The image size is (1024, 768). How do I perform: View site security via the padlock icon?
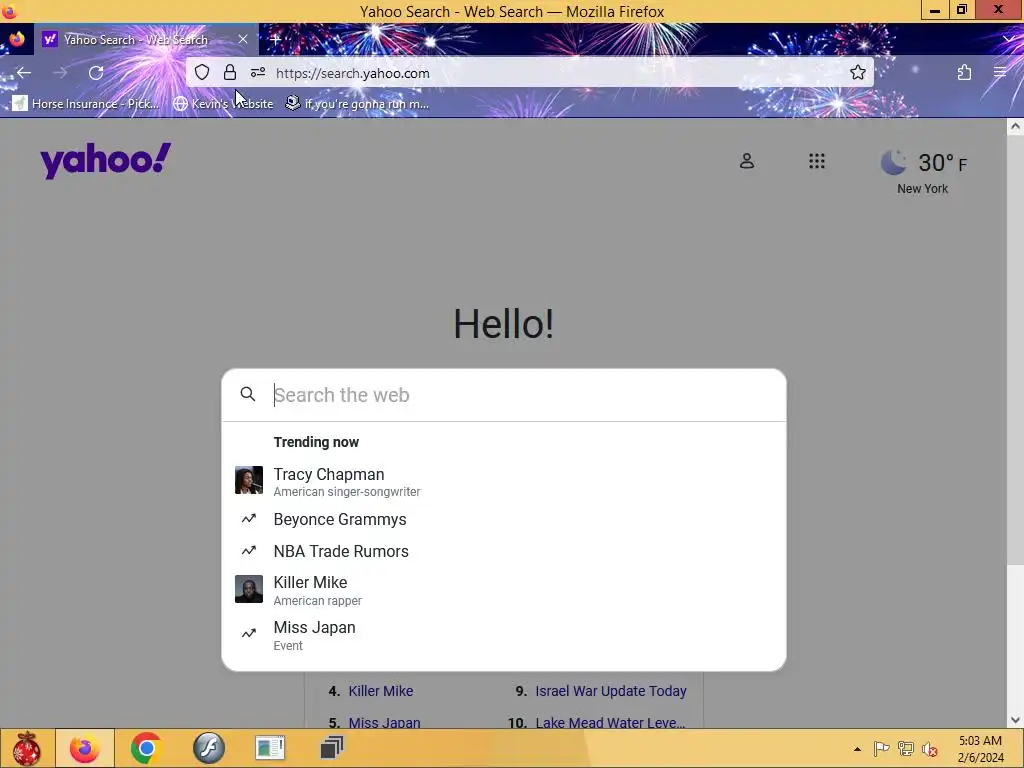click(x=230, y=72)
